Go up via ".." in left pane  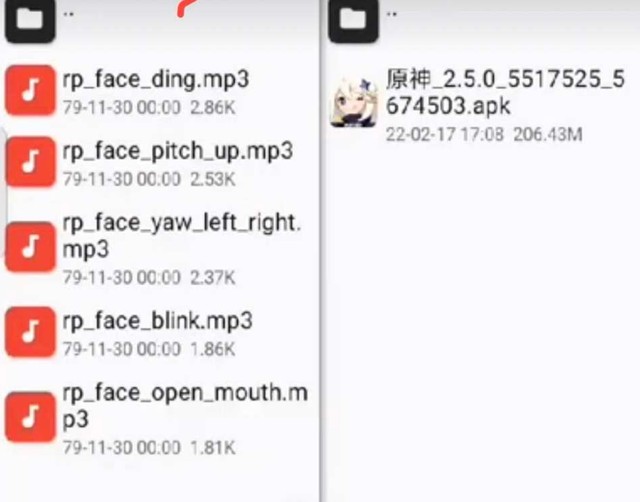point(69,14)
